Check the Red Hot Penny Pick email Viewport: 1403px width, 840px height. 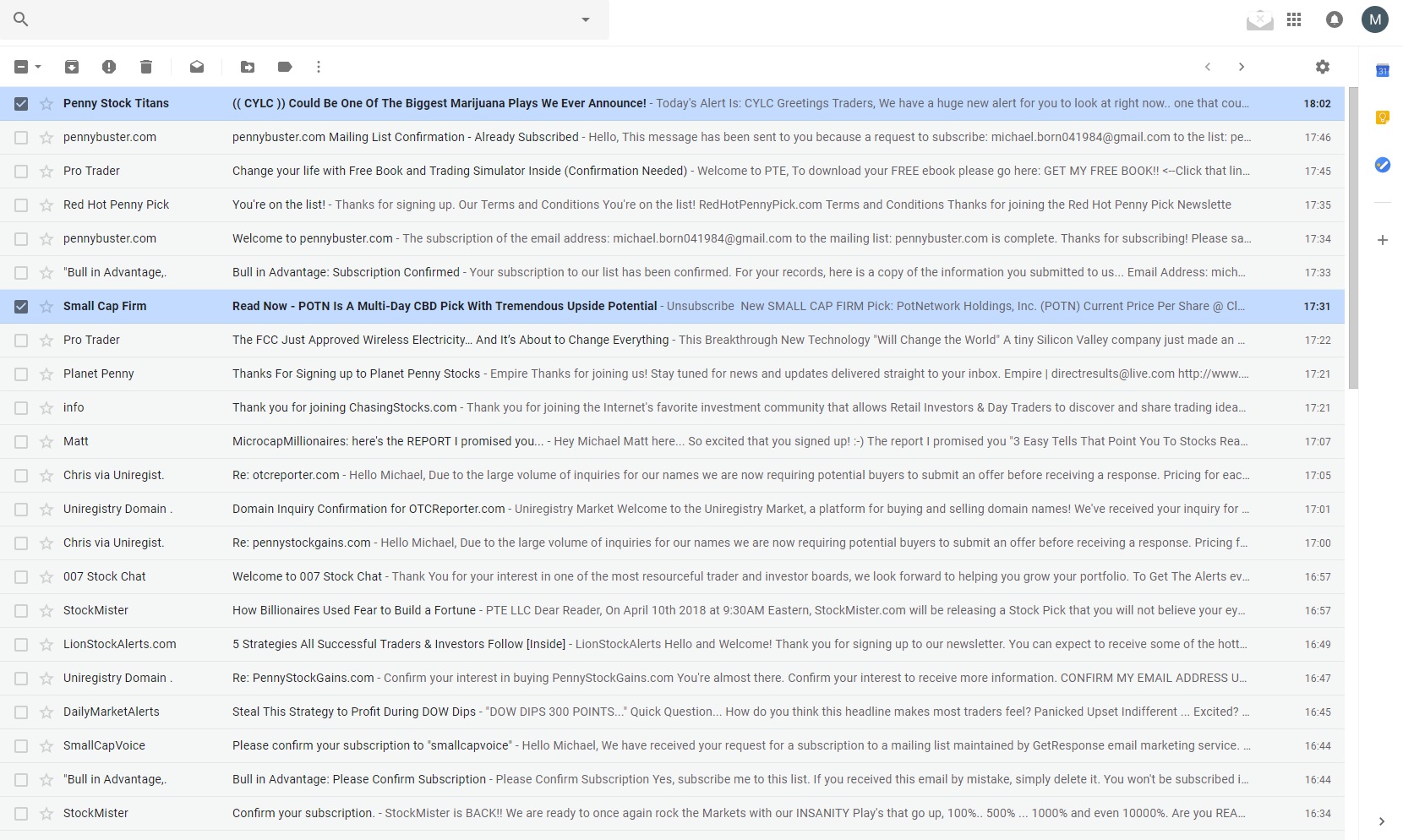(x=21, y=205)
